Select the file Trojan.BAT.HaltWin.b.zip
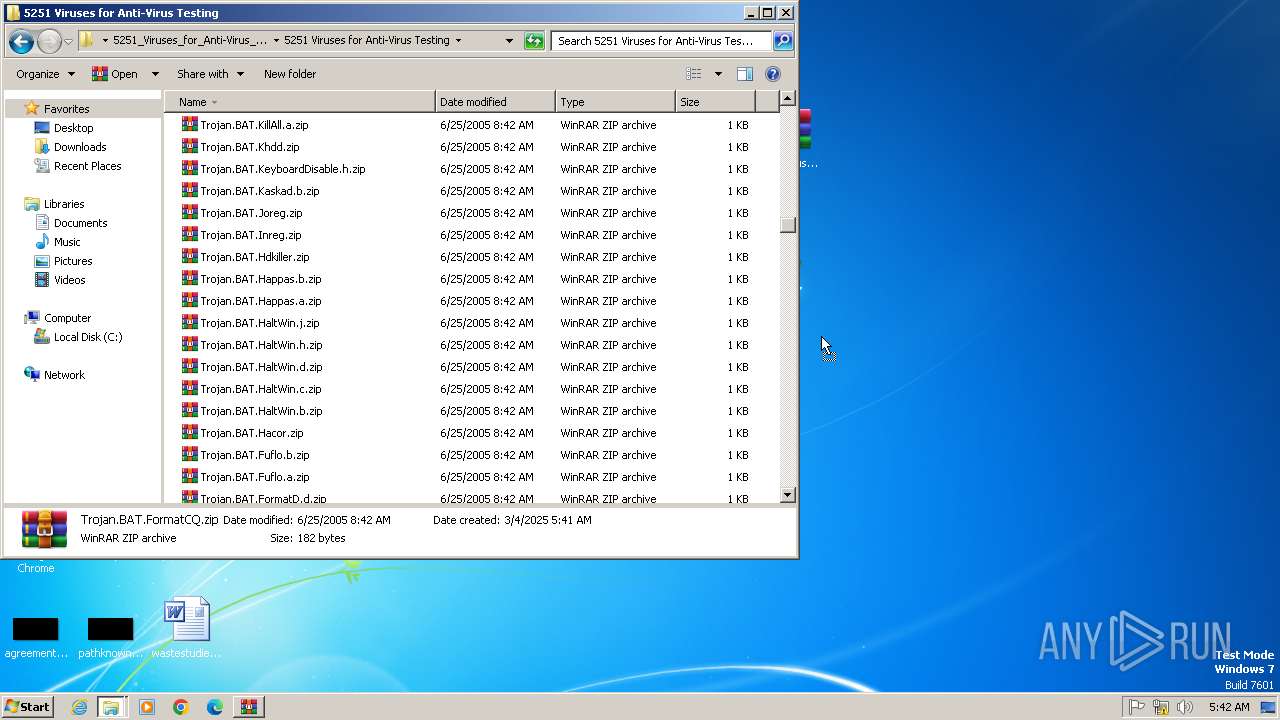The height and width of the screenshot is (720, 1280). (x=261, y=411)
